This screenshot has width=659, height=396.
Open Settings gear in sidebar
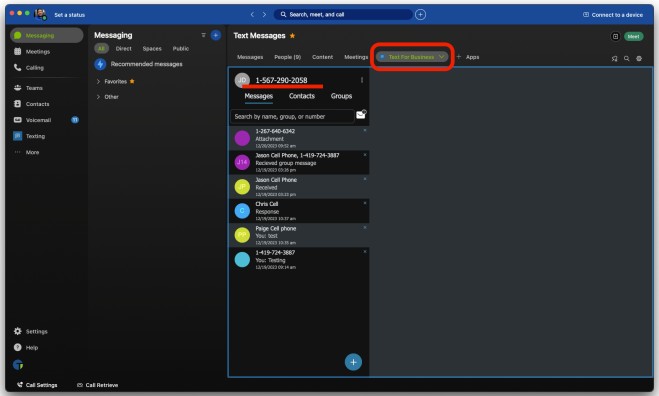[18, 331]
